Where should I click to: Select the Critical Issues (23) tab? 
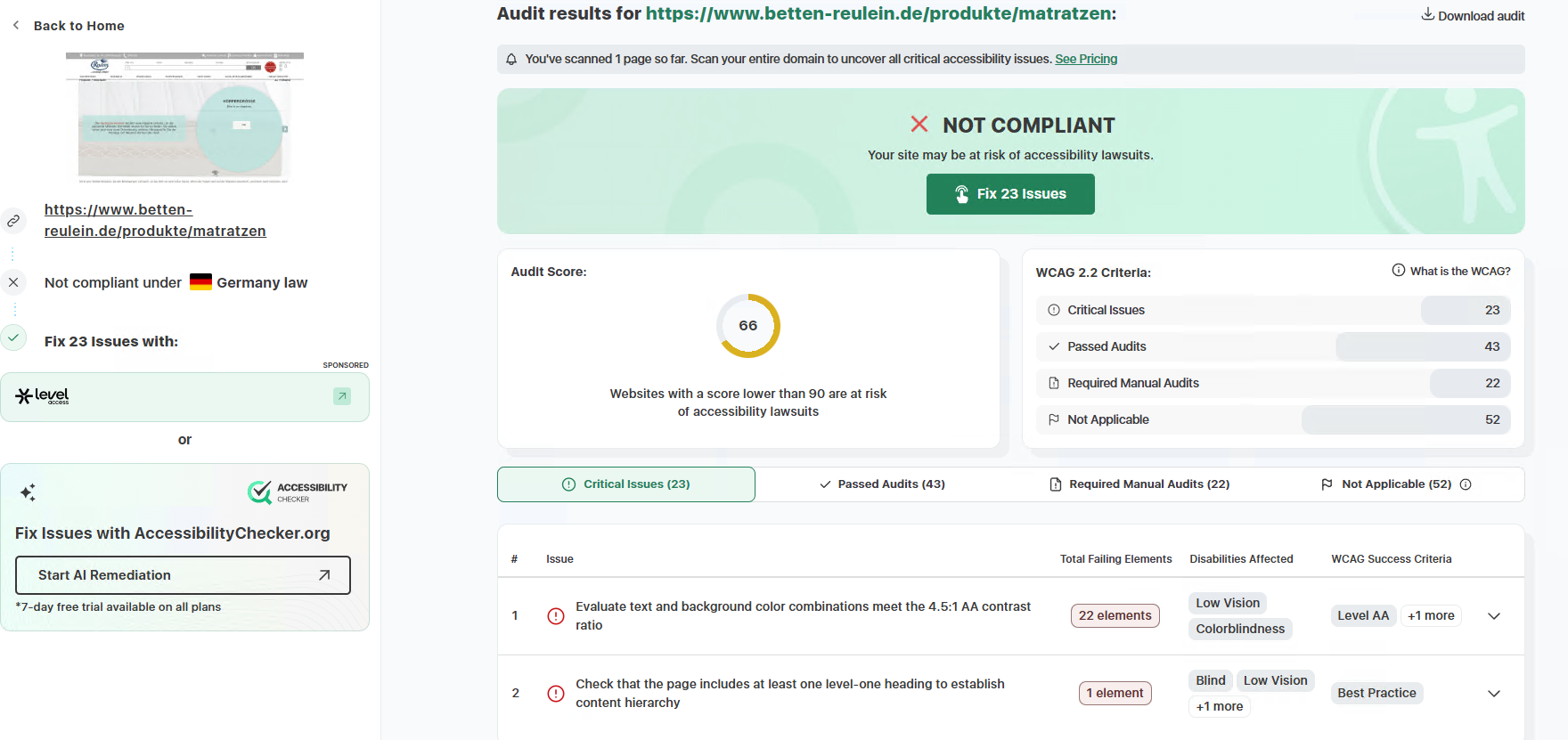point(626,484)
